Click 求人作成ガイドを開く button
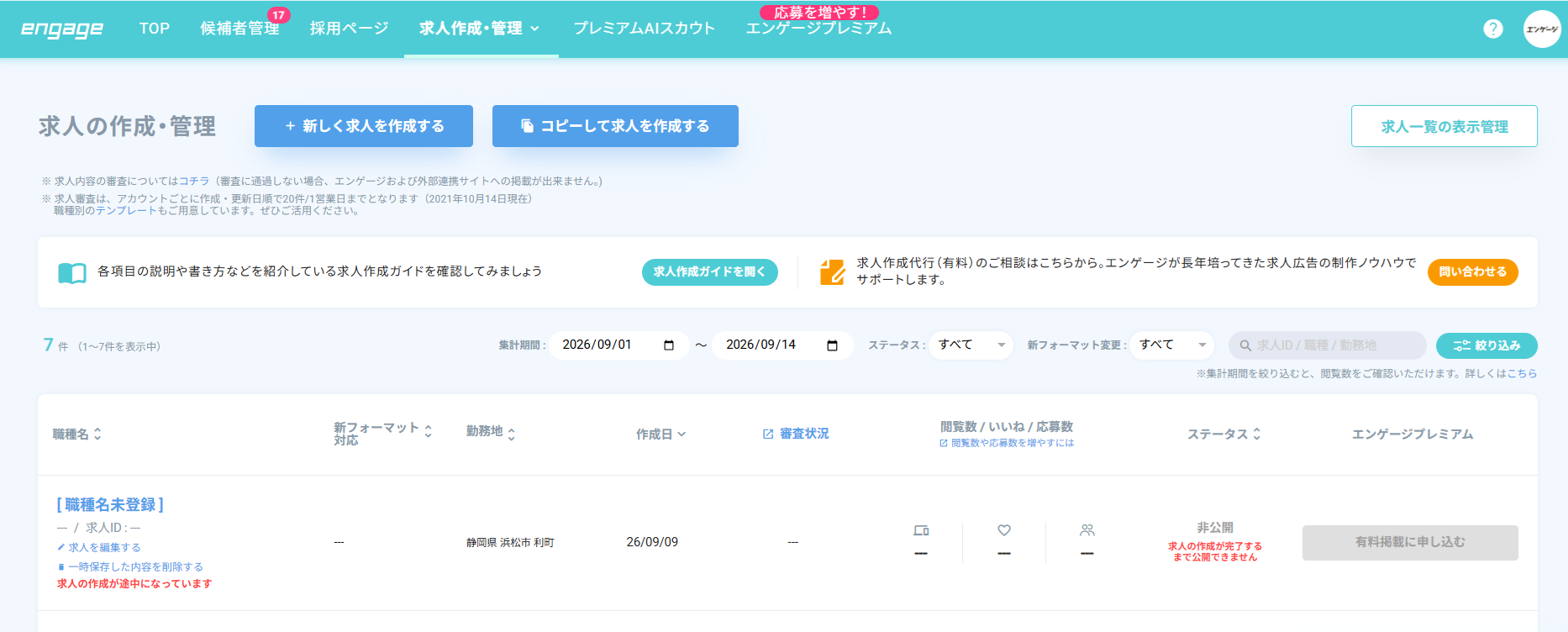This screenshot has height=632, width=1568. click(x=710, y=272)
